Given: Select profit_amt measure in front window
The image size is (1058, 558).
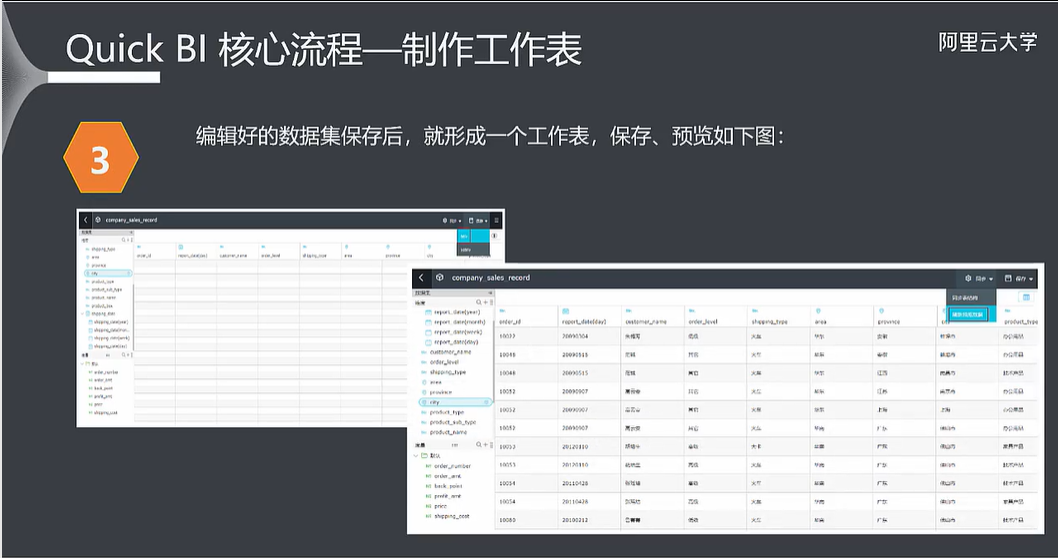Looking at the screenshot, I should (x=447, y=496).
